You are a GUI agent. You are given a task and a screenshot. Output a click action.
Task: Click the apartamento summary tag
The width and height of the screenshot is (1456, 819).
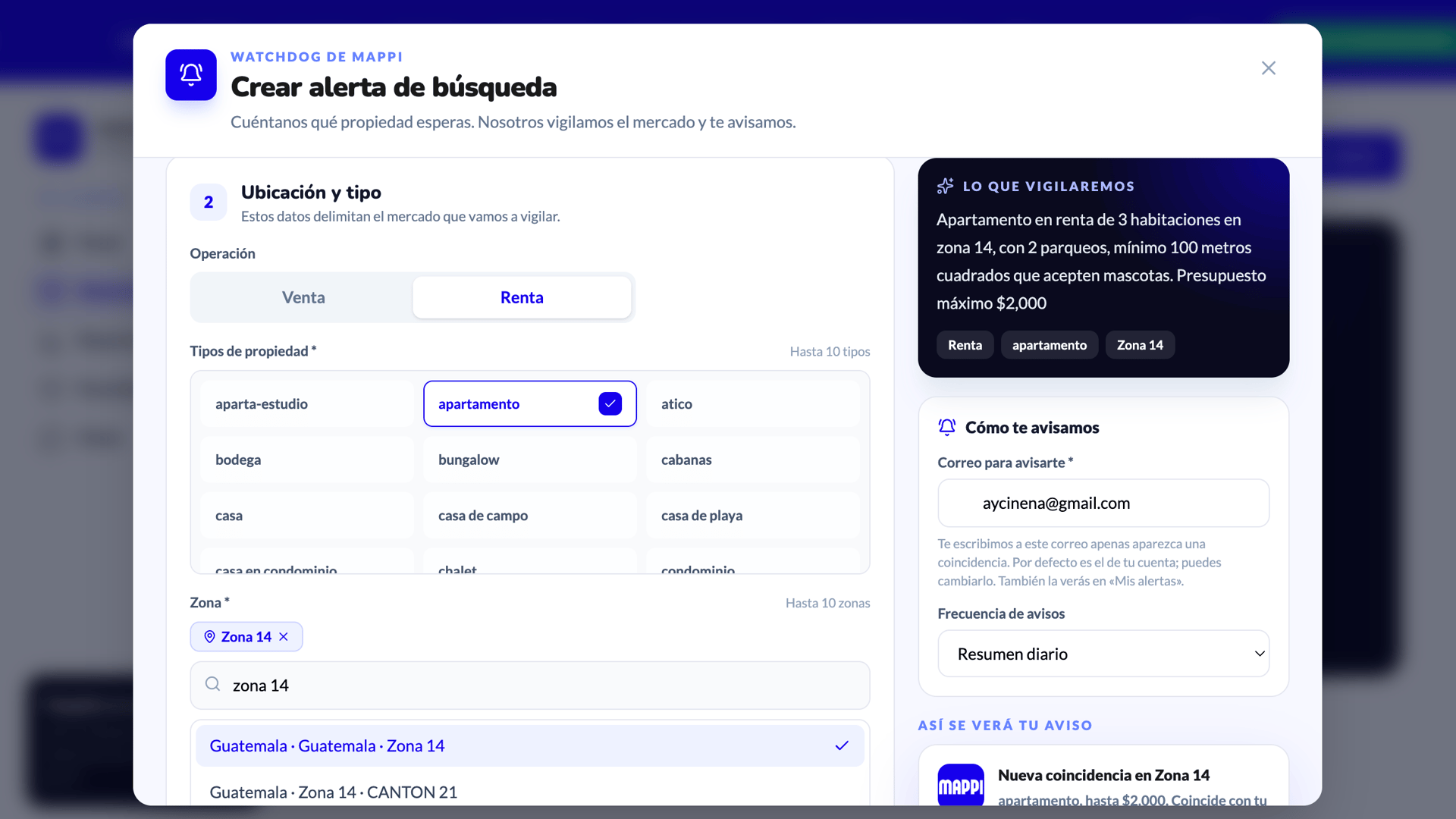tap(1049, 345)
